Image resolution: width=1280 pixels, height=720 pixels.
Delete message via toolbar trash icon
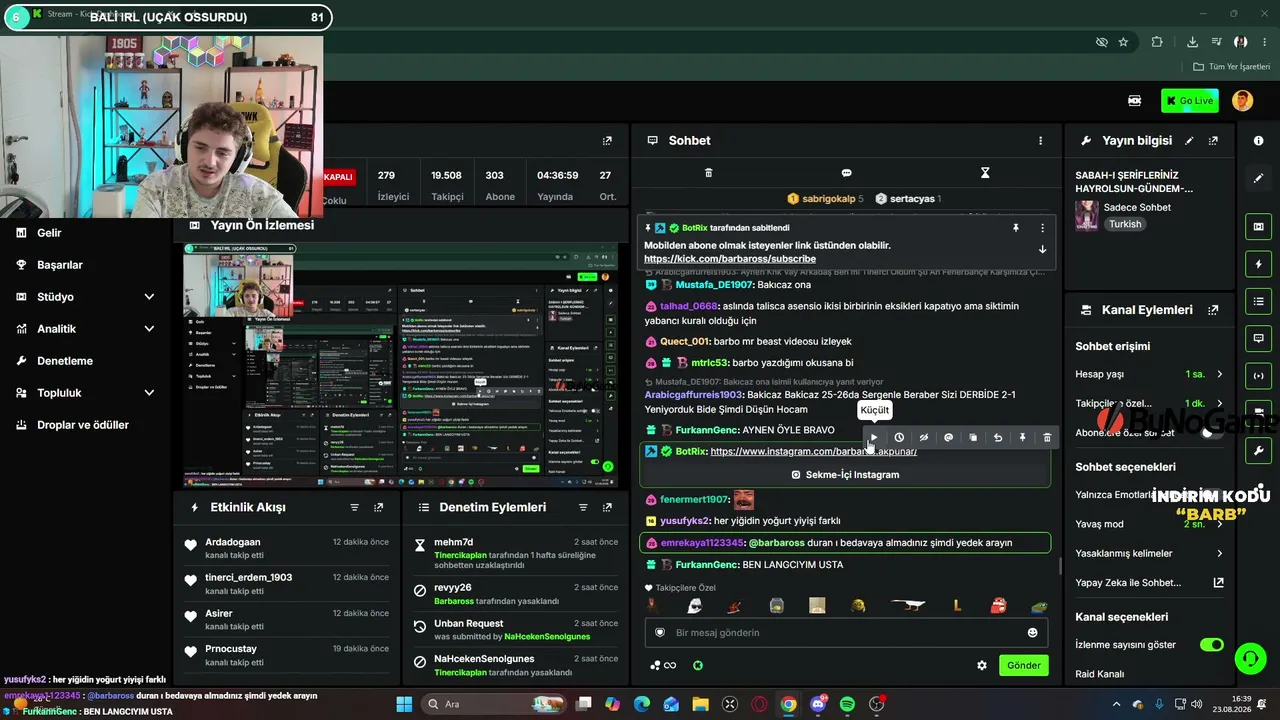(x=1047, y=437)
